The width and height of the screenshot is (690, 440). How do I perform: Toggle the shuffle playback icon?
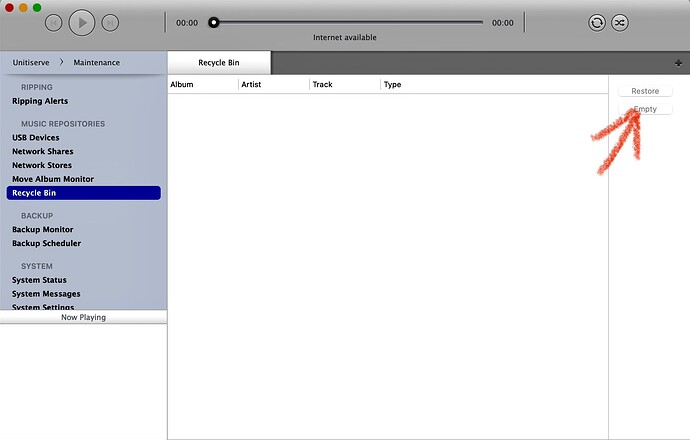pos(621,22)
